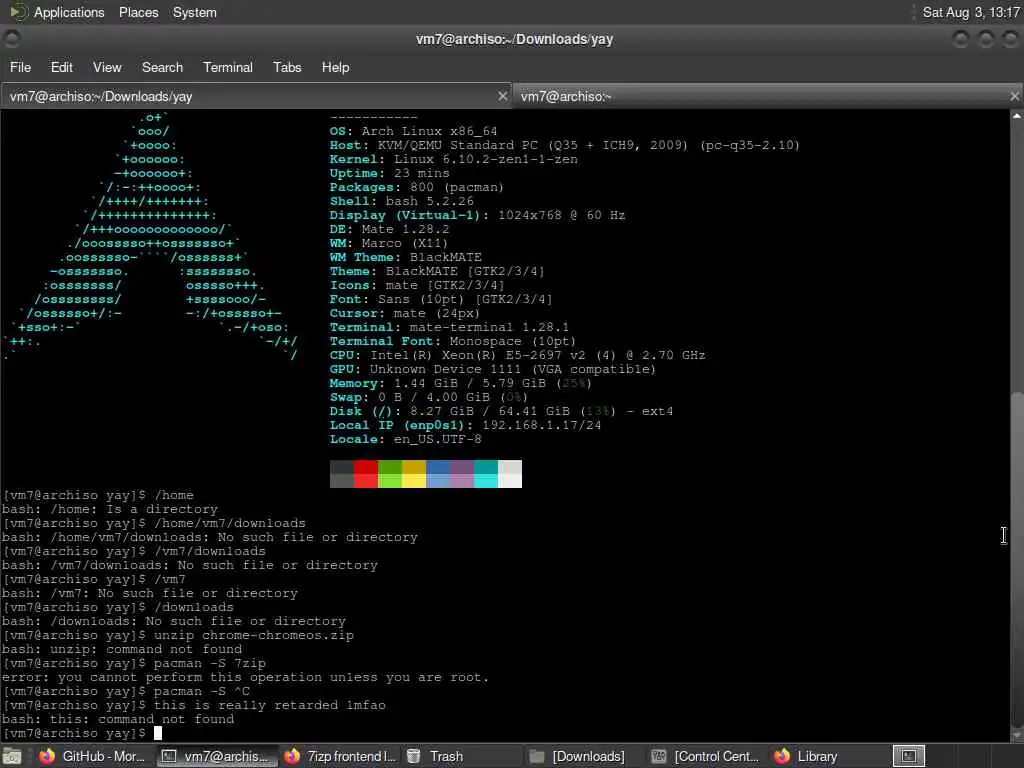Open the System menu
Viewport: 1024px width, 768px height.
195,12
